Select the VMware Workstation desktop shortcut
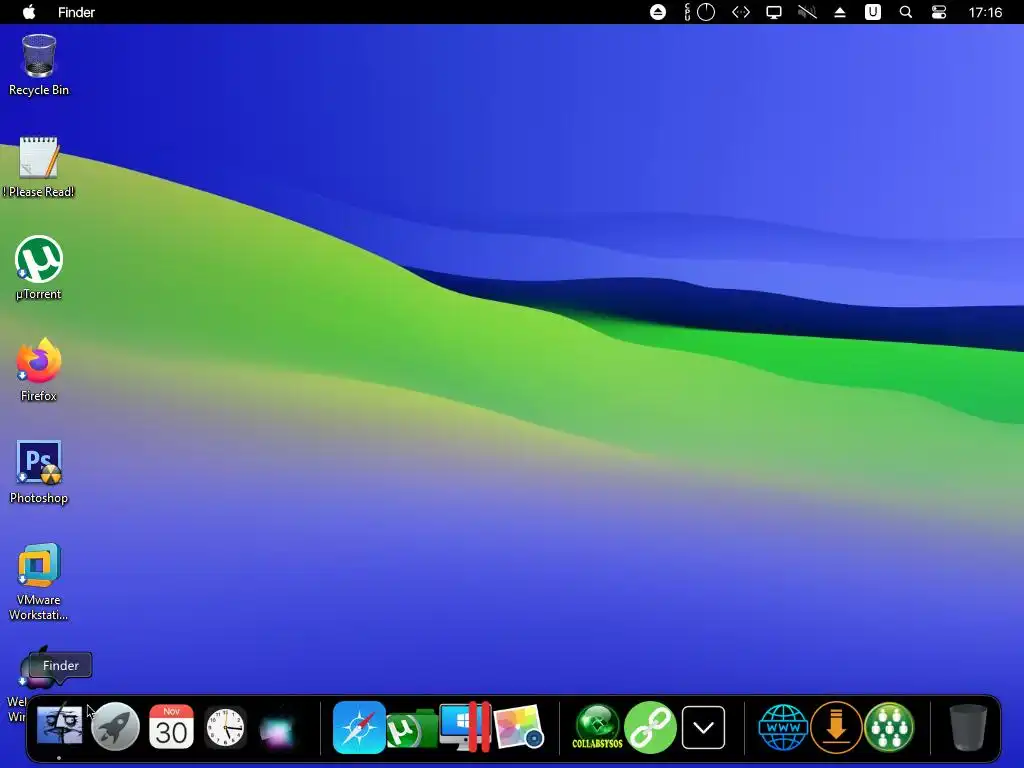This screenshot has height=768, width=1024. 39,582
